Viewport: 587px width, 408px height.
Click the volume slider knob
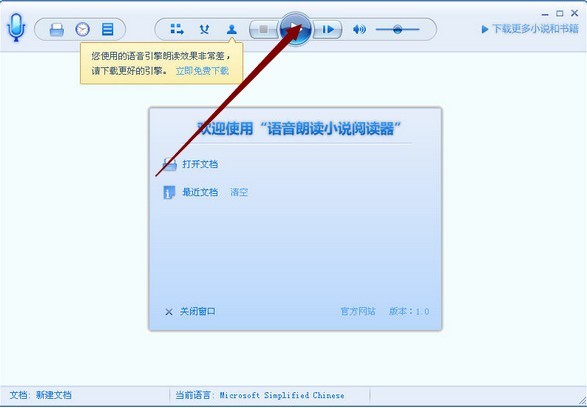tap(398, 29)
